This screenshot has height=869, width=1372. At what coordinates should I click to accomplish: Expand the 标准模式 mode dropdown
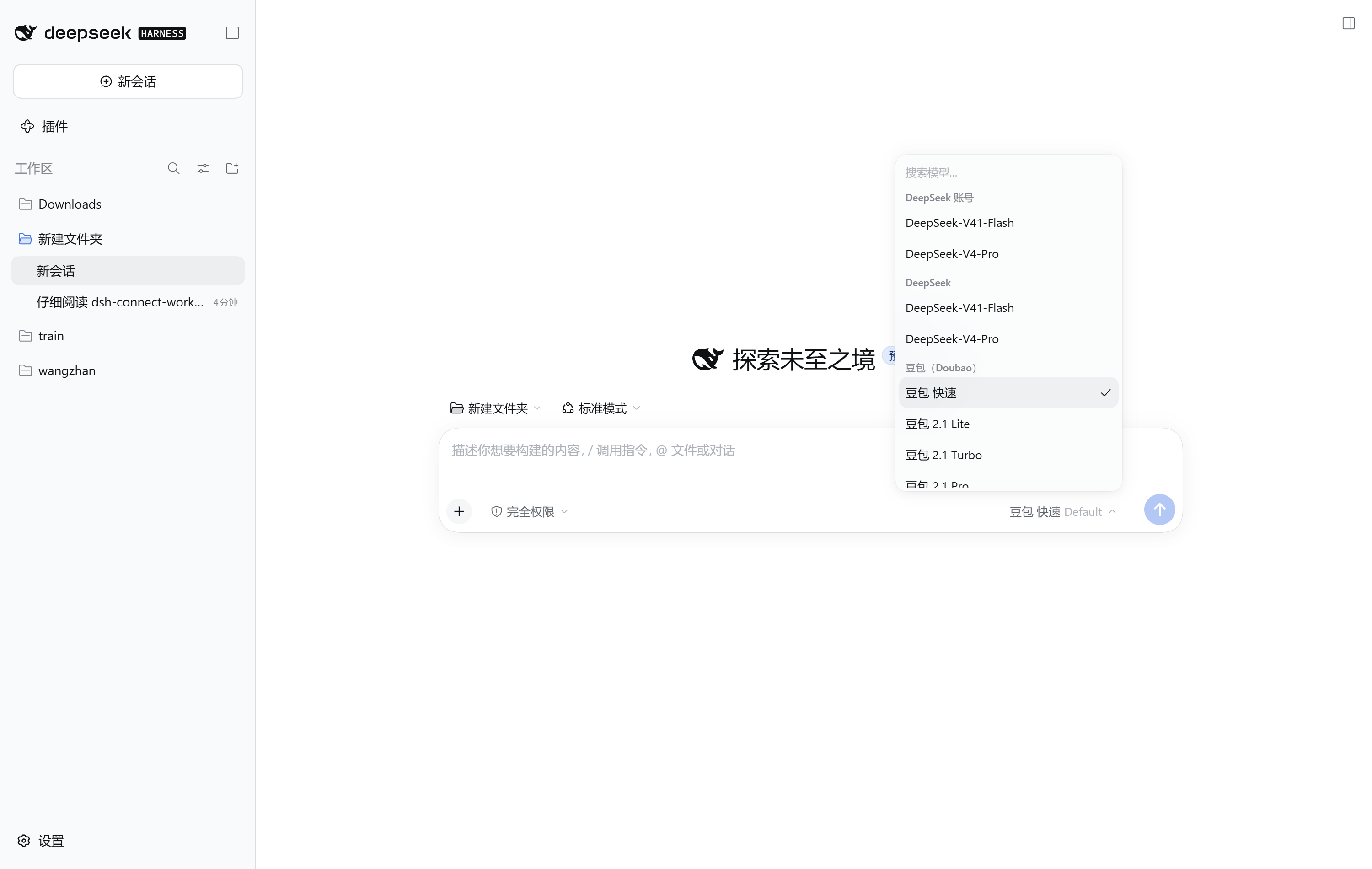(601, 408)
